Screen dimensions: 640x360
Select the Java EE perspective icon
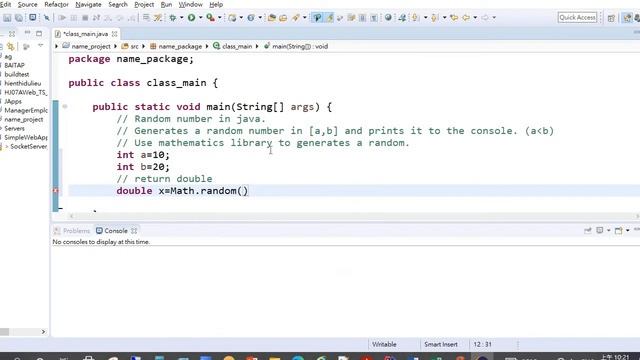point(627,18)
